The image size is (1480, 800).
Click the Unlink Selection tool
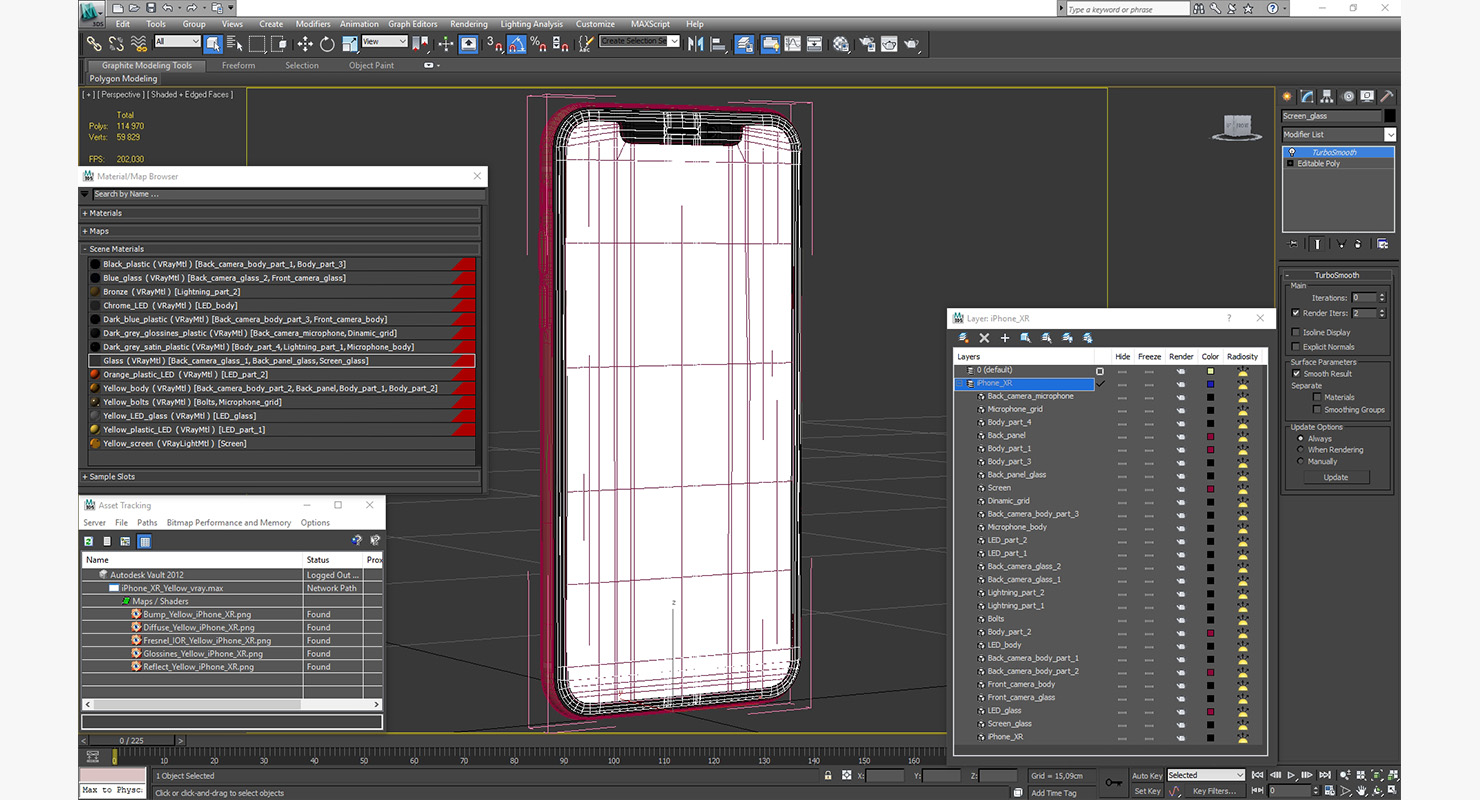click(x=116, y=44)
